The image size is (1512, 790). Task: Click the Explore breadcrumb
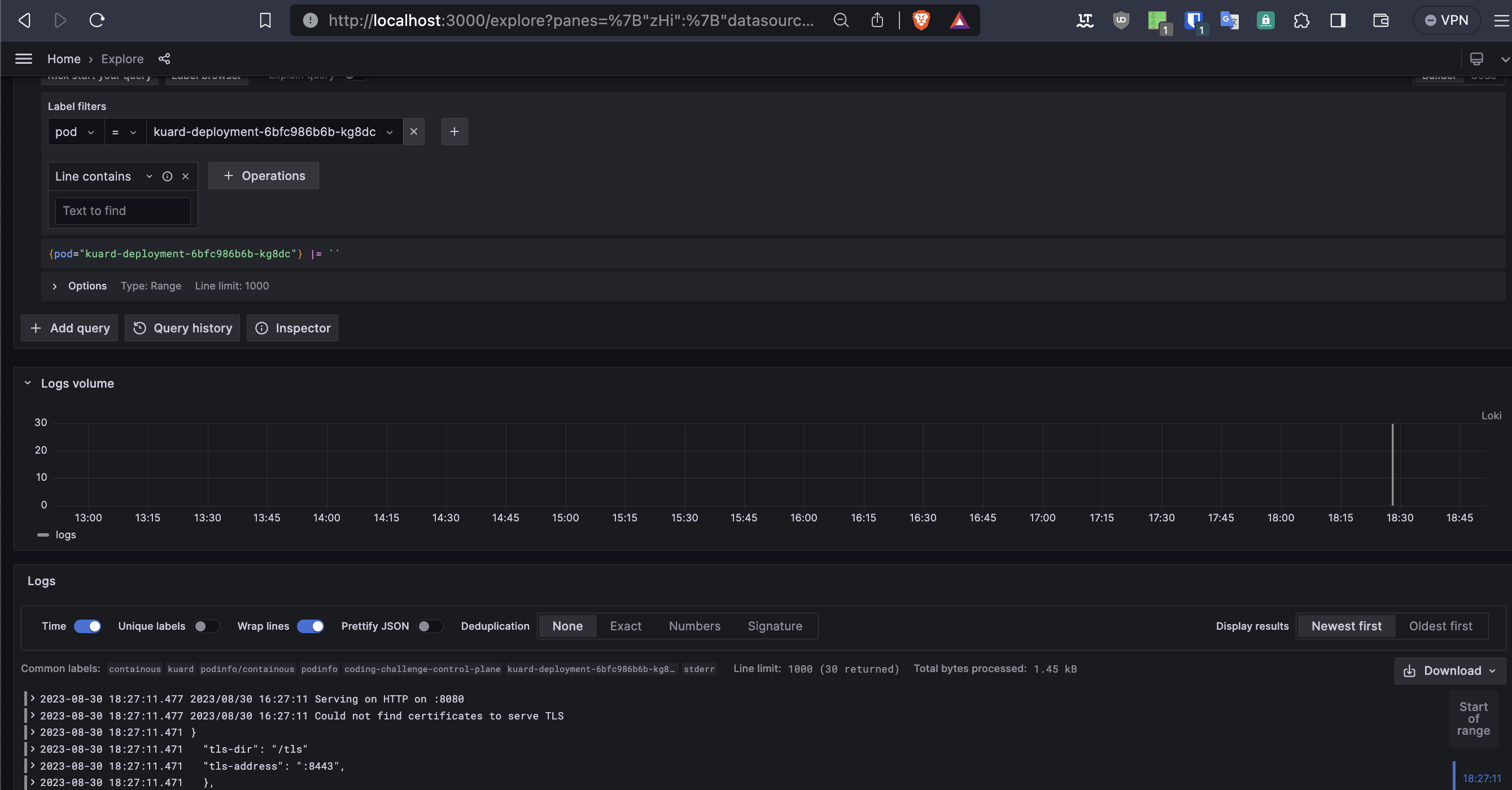coord(122,59)
